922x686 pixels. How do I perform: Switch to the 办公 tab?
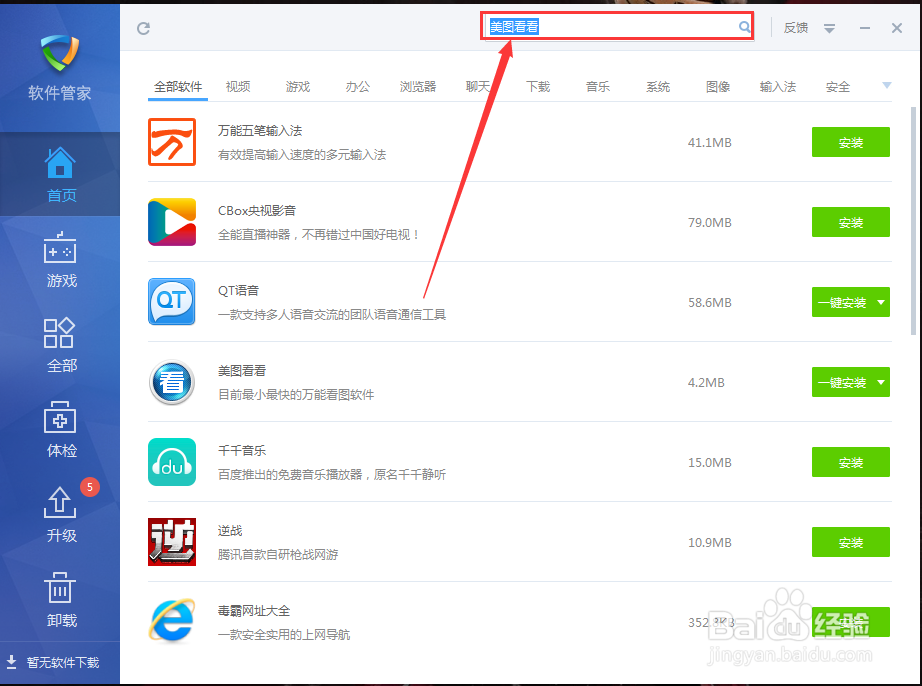[358, 87]
